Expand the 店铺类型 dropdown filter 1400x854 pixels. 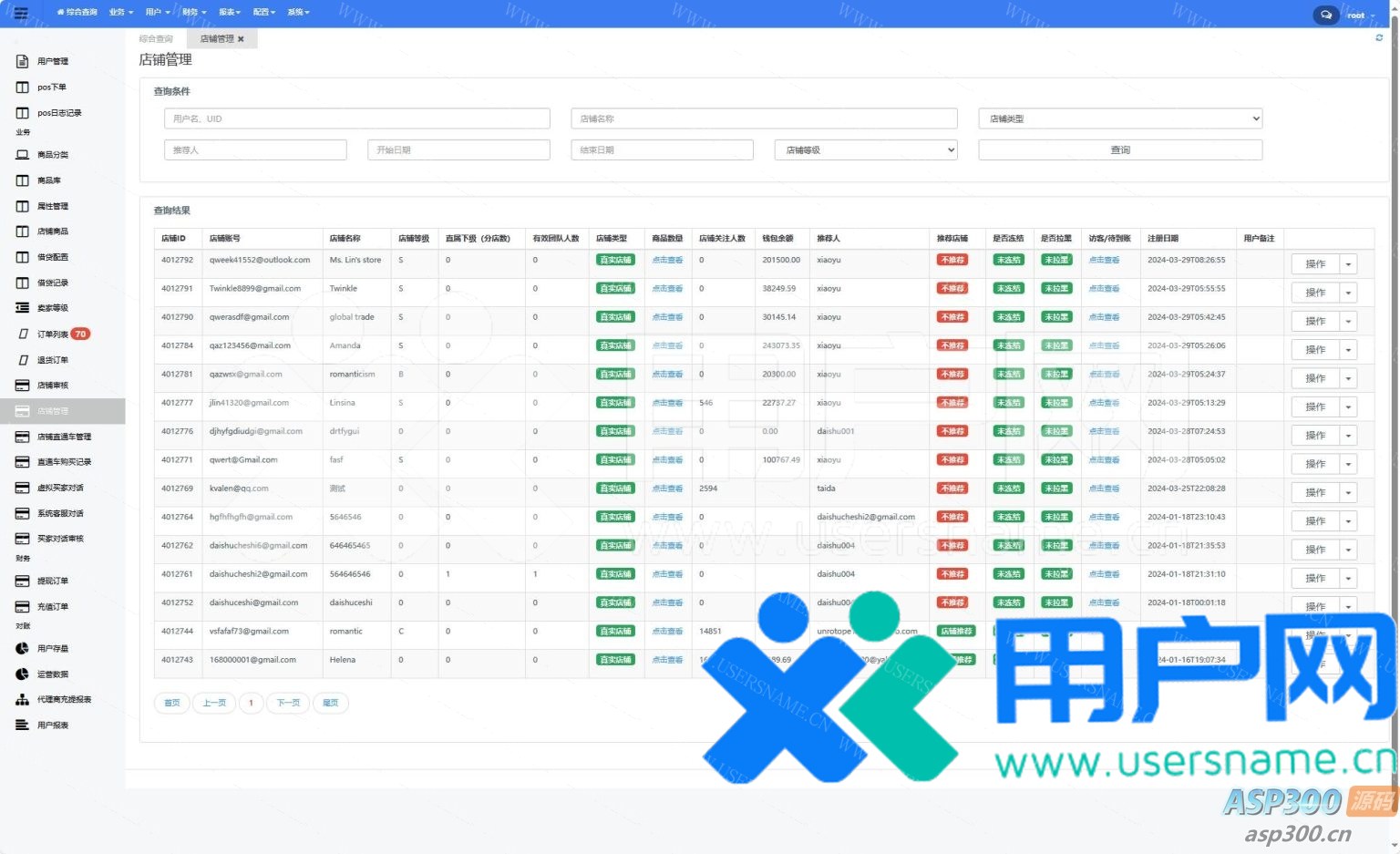click(1120, 118)
